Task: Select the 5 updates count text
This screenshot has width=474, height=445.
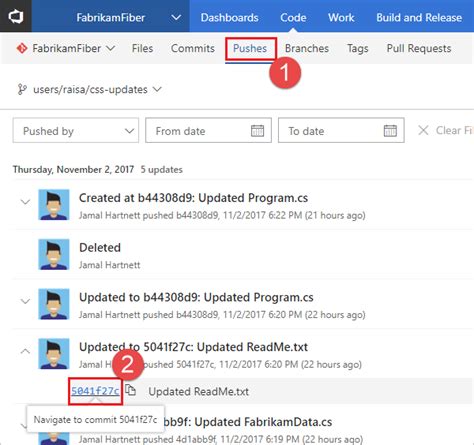Action: tap(161, 169)
